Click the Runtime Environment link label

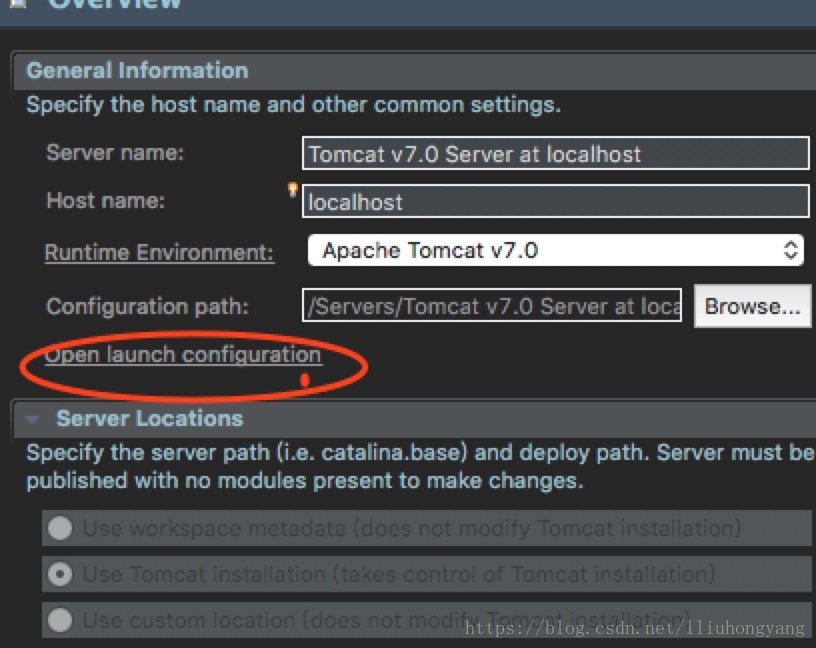[159, 253]
